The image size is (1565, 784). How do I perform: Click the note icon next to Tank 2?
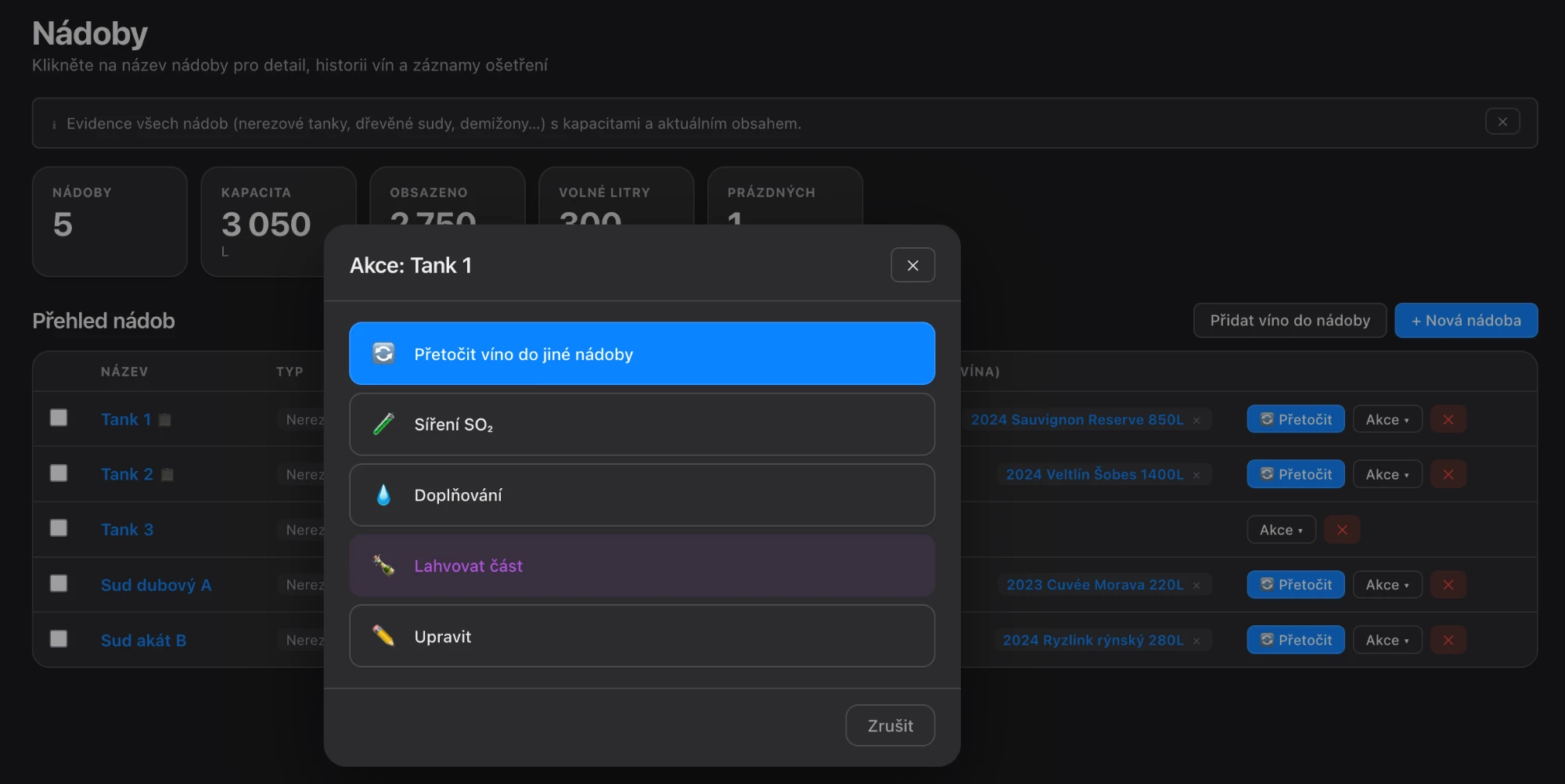(x=167, y=475)
